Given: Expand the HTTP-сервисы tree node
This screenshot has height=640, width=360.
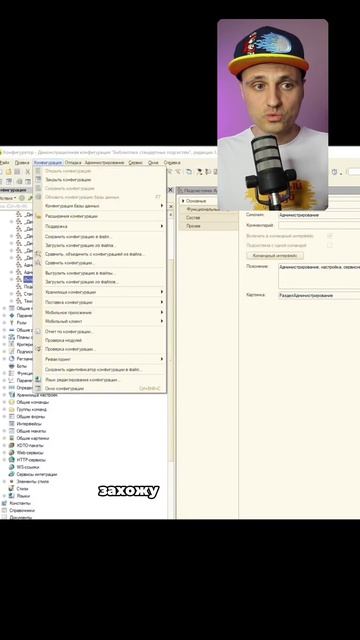Looking at the screenshot, I should (4, 460).
